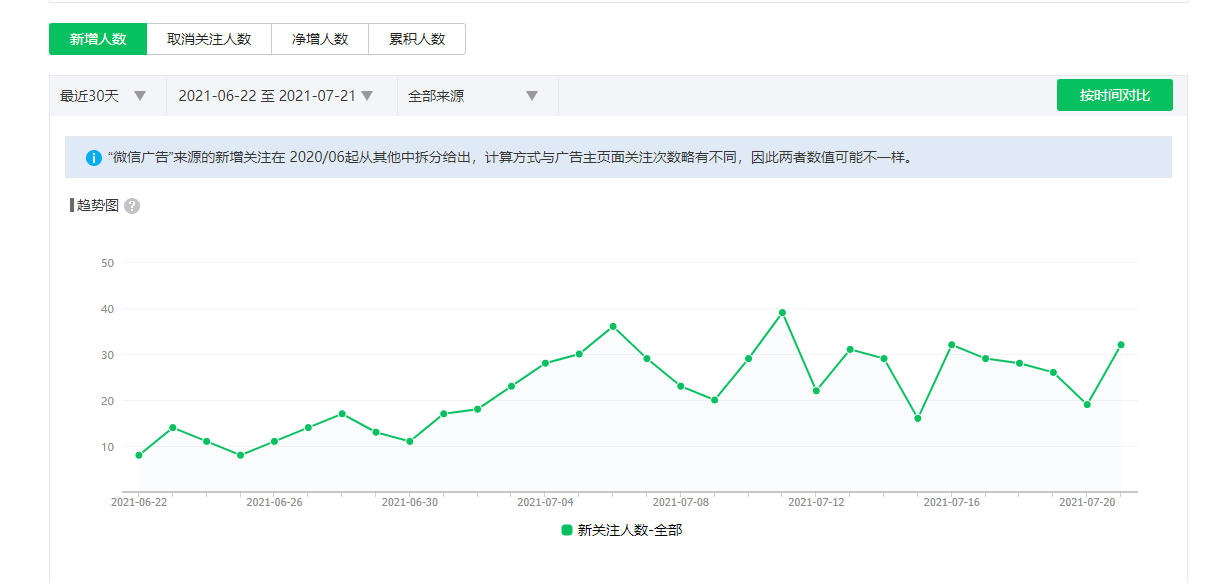Click the 2021-07-04 data point
Screen dimensions: 1211x583
(x=545, y=363)
